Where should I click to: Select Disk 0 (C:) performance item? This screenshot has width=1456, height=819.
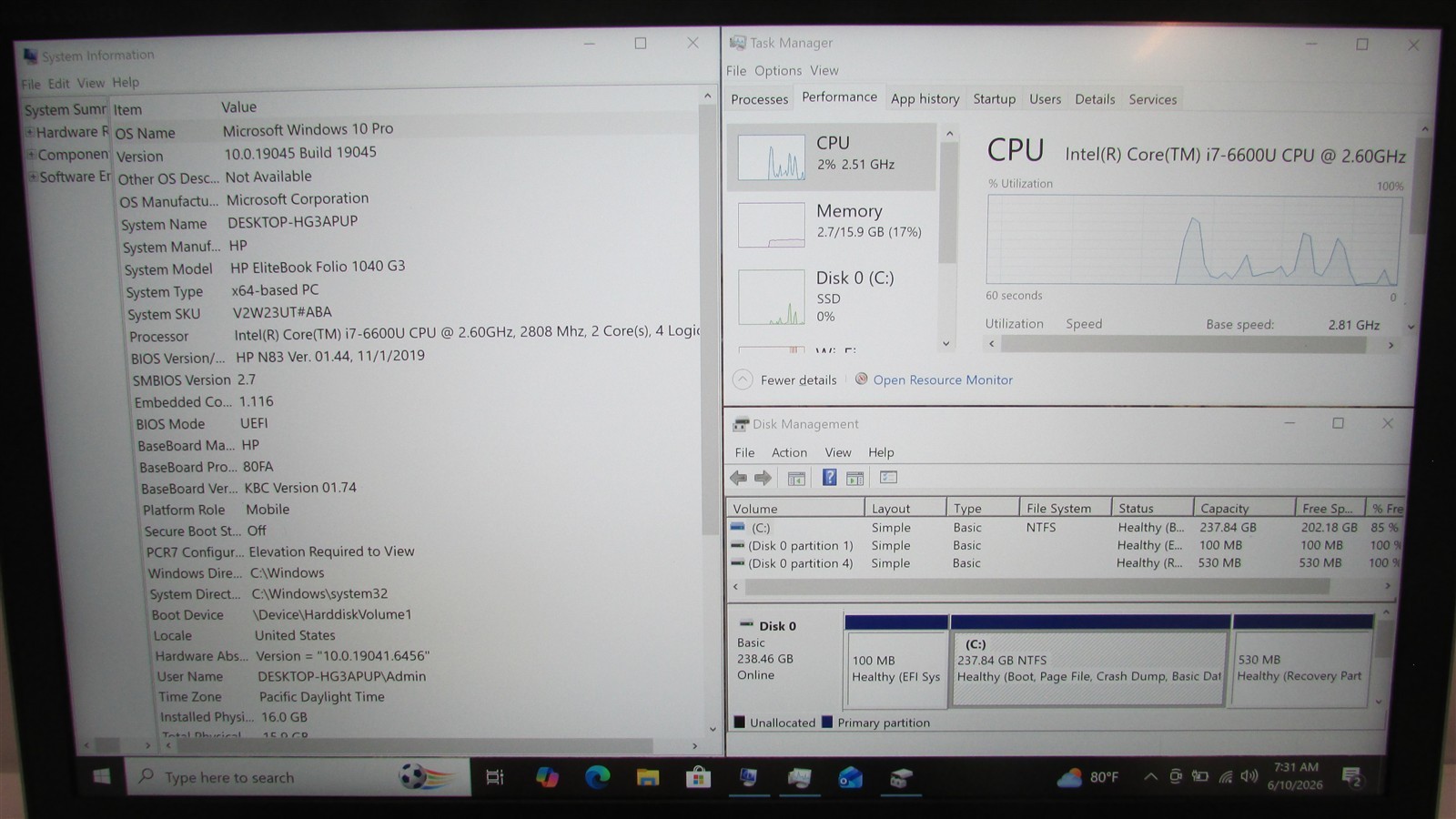(832, 297)
